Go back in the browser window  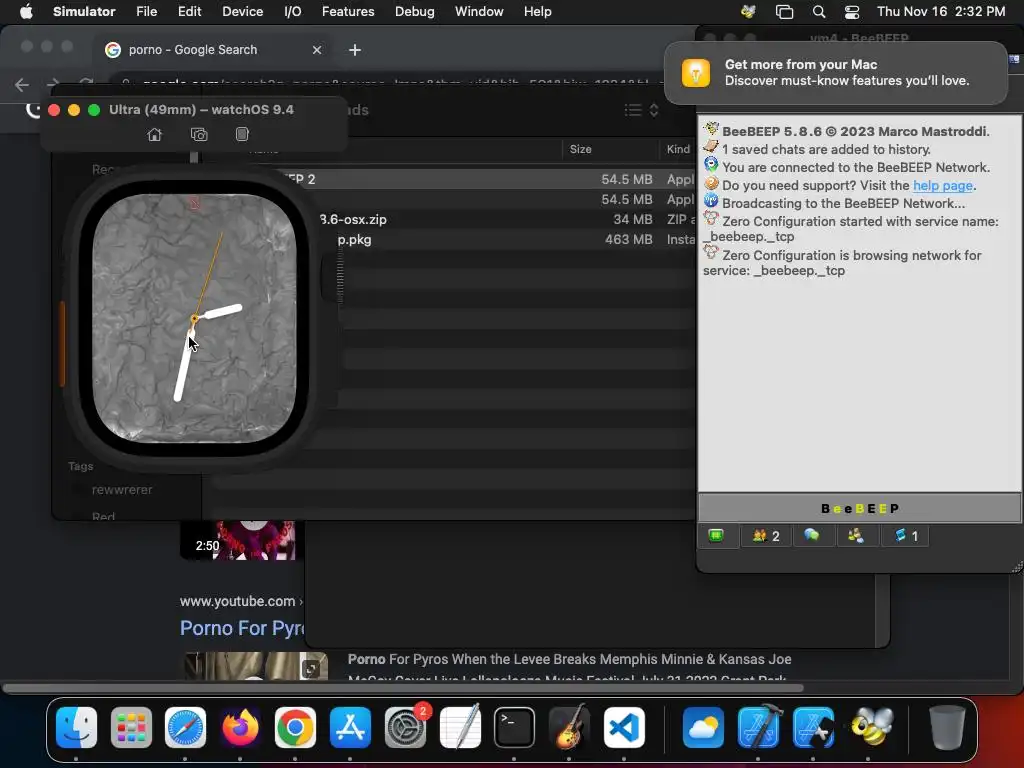[x=22, y=84]
